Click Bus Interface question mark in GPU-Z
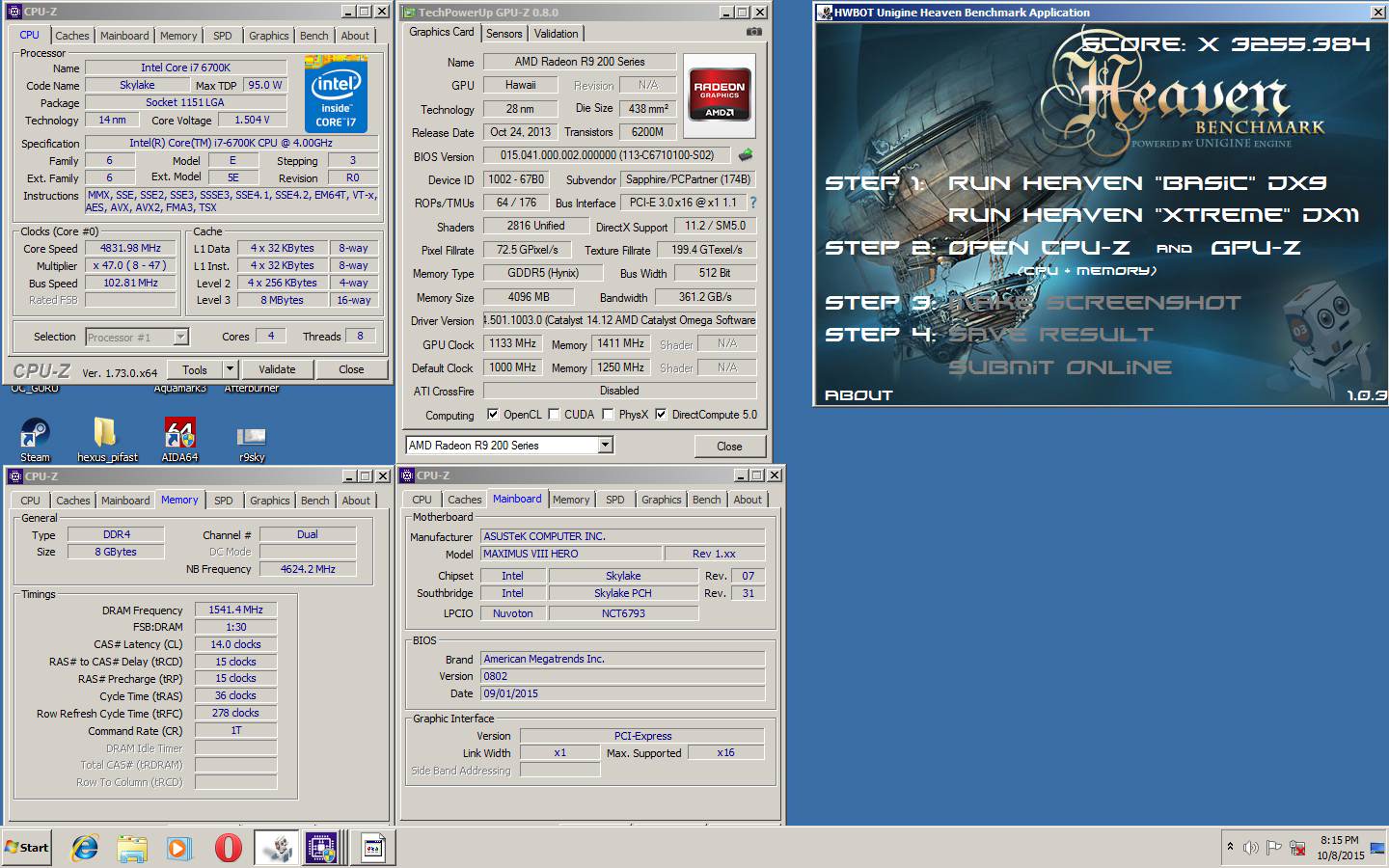This screenshot has height=868, width=1389. pos(753,203)
